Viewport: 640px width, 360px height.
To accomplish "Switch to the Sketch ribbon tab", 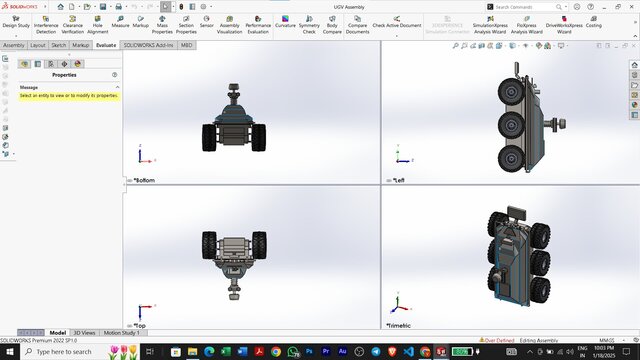I will point(58,45).
